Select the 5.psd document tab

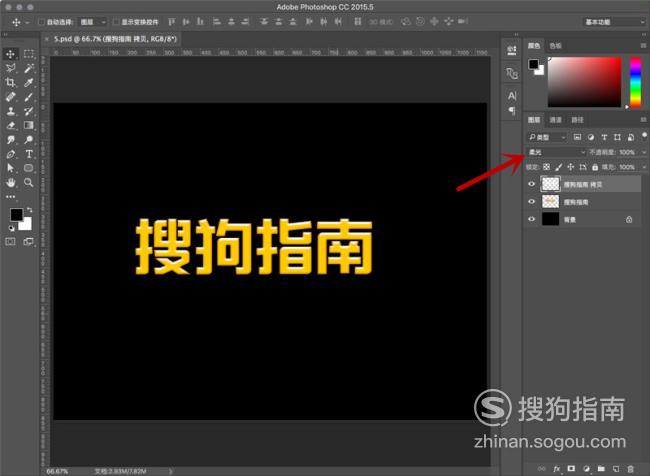tap(115, 39)
